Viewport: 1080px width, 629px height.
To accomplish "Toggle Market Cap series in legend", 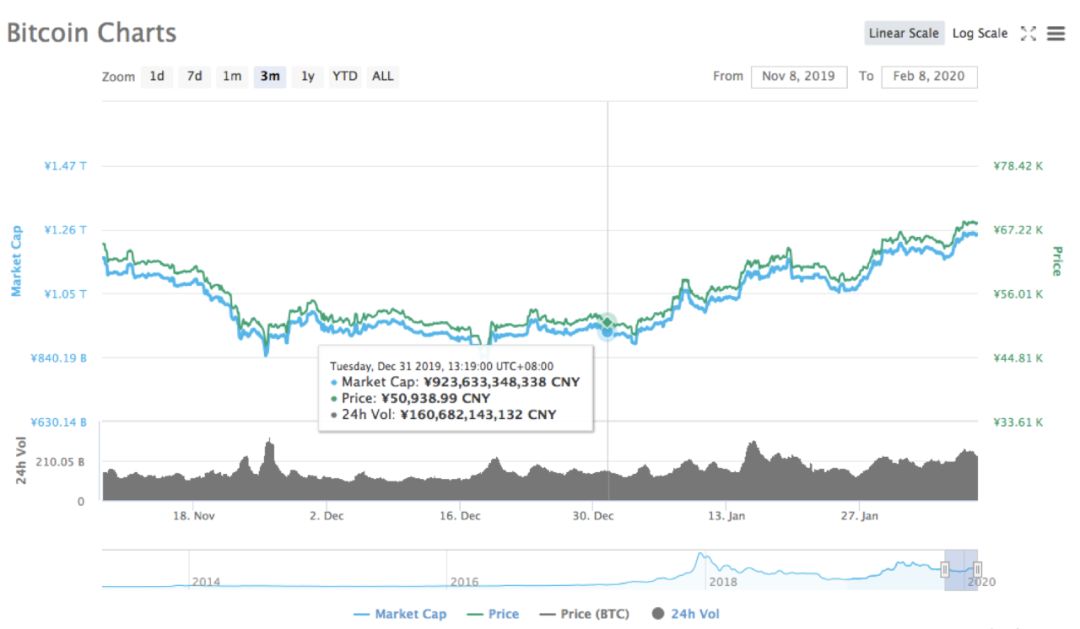I will coord(400,614).
